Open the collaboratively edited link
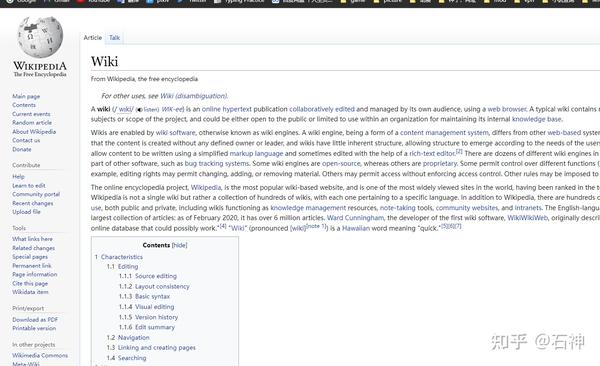This screenshot has height=366, width=600. coord(322,109)
